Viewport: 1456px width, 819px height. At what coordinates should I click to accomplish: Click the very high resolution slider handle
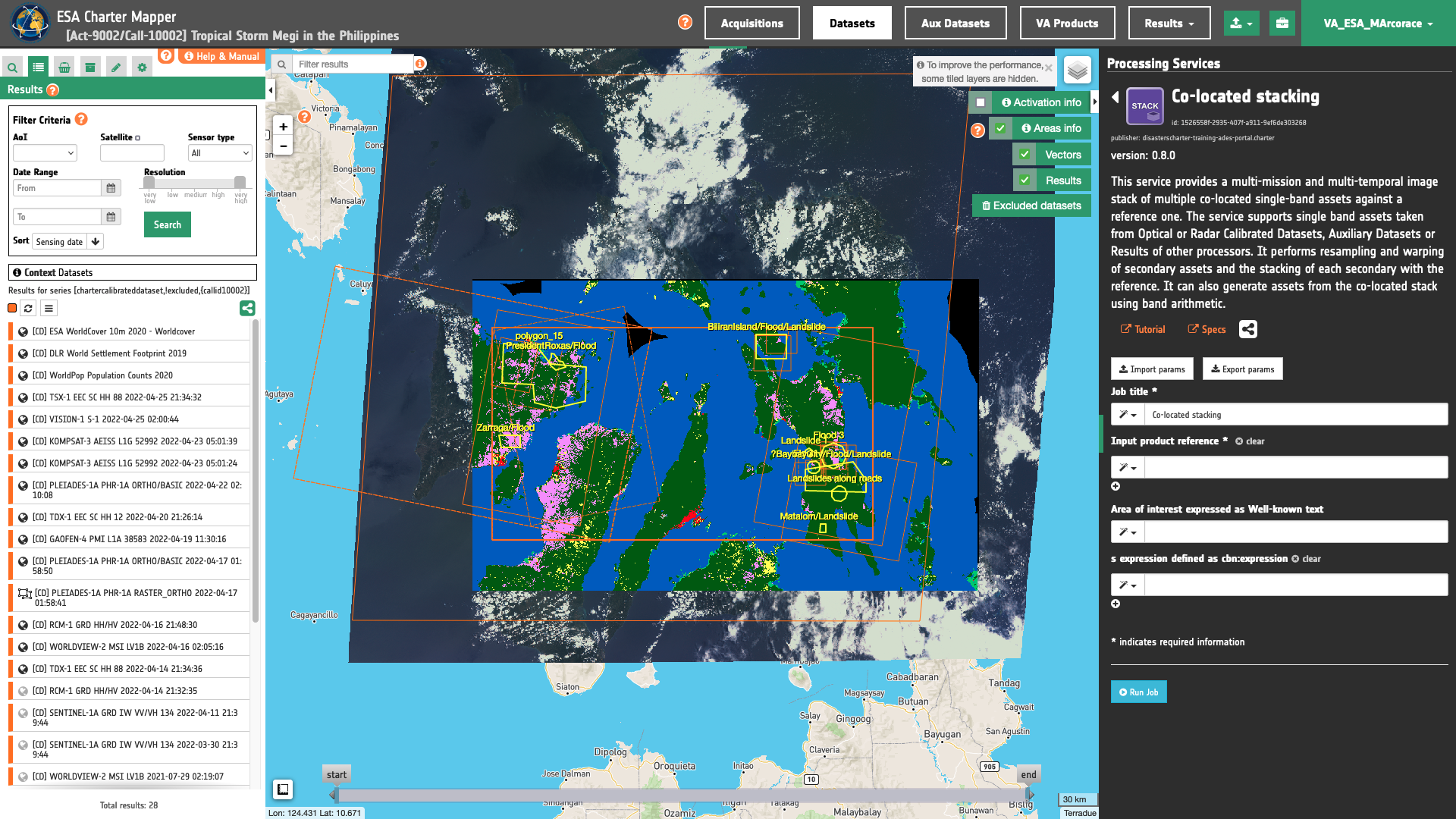[240, 182]
